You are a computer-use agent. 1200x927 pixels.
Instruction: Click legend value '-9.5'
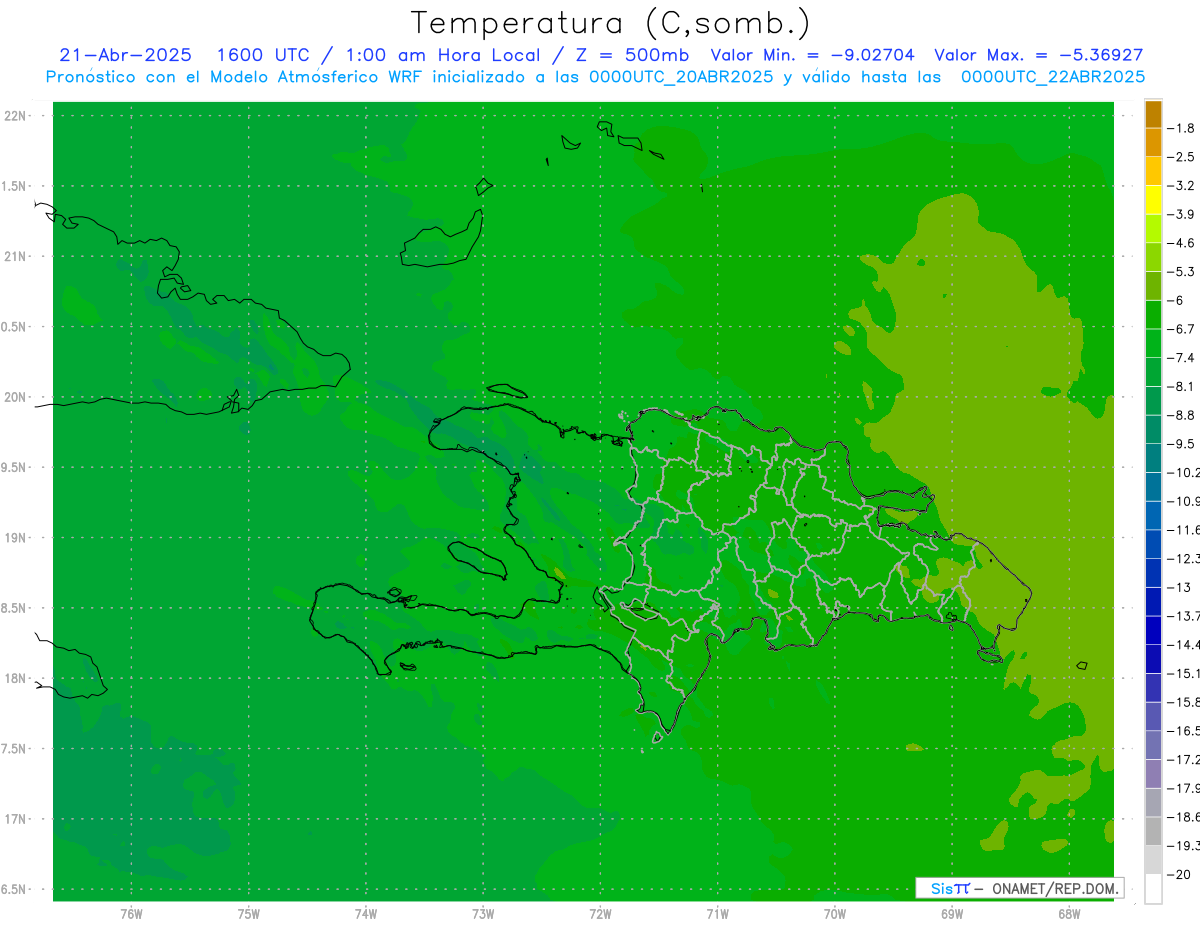point(1182,444)
